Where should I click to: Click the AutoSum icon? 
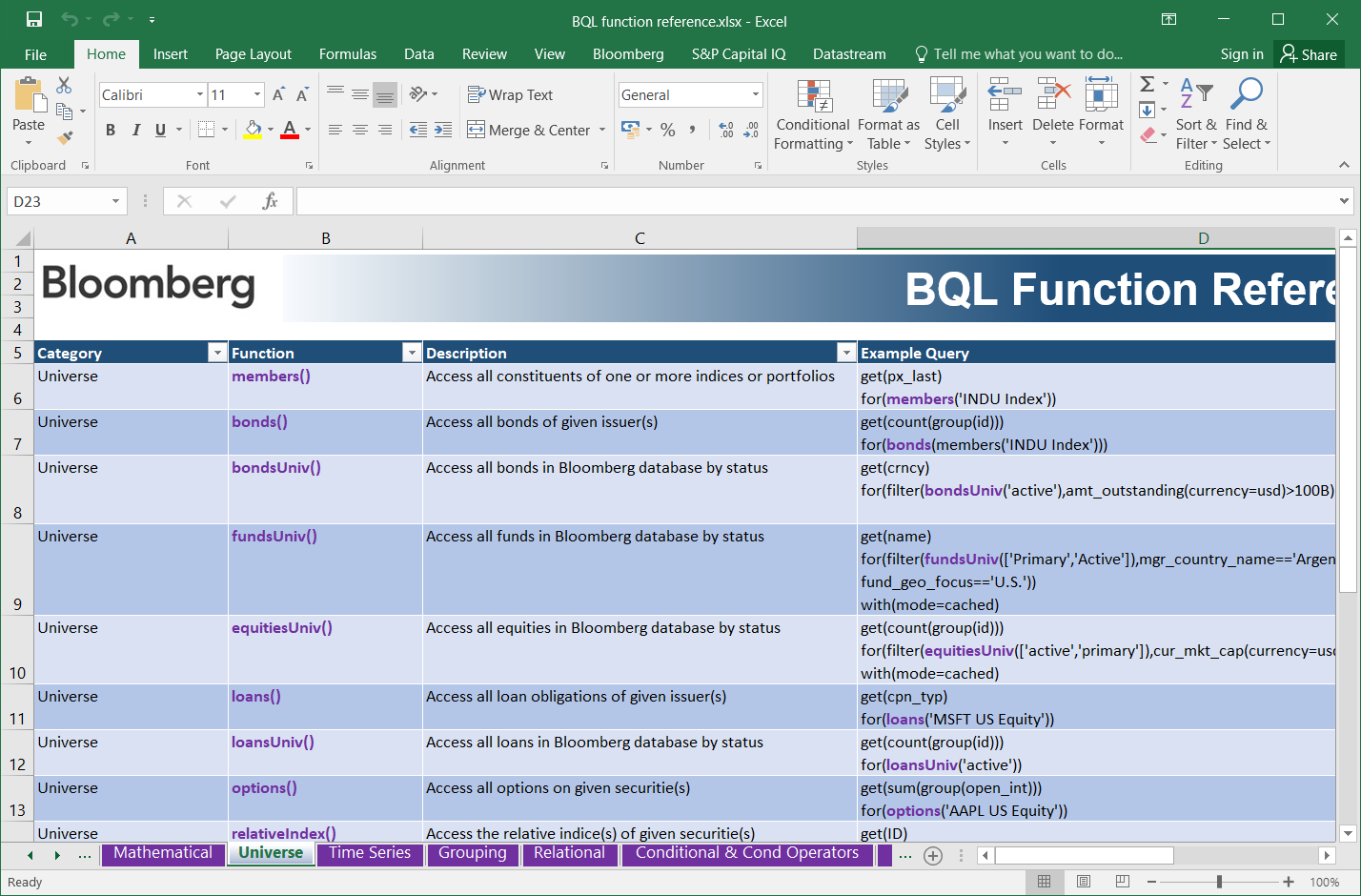point(1148,86)
